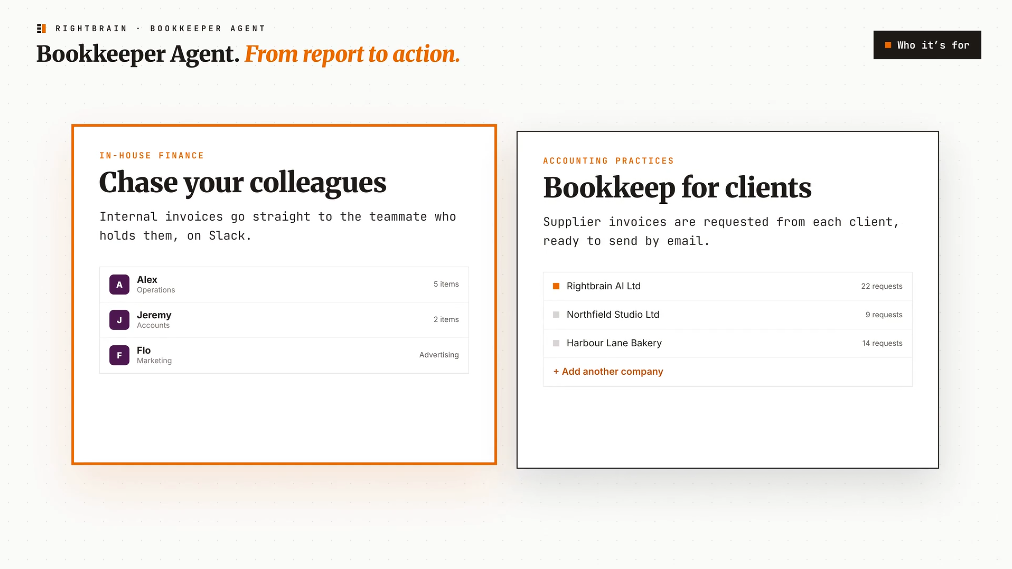Click the "Bookkeep for clients" heading
The image size is (1012, 569).
point(677,188)
